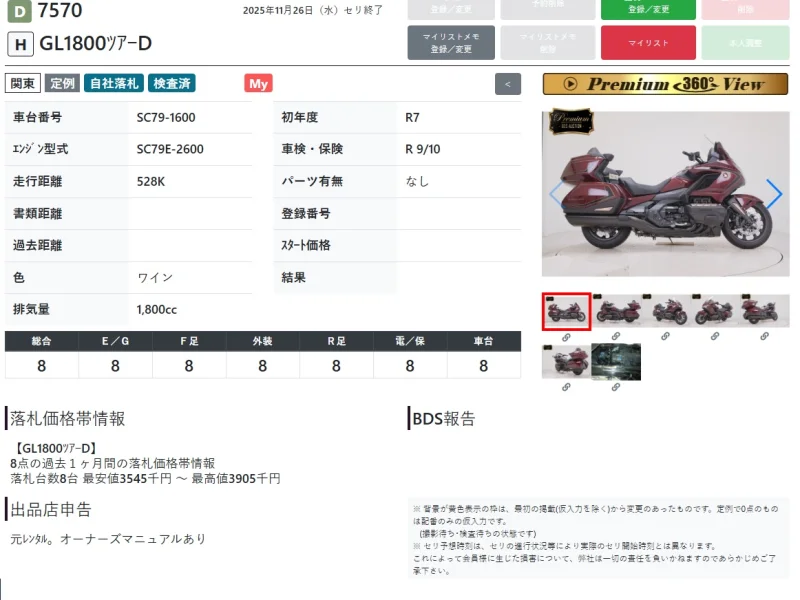800x600 pixels.
Task: Select the dark frame-number photo thumbnail
Action: click(616, 362)
